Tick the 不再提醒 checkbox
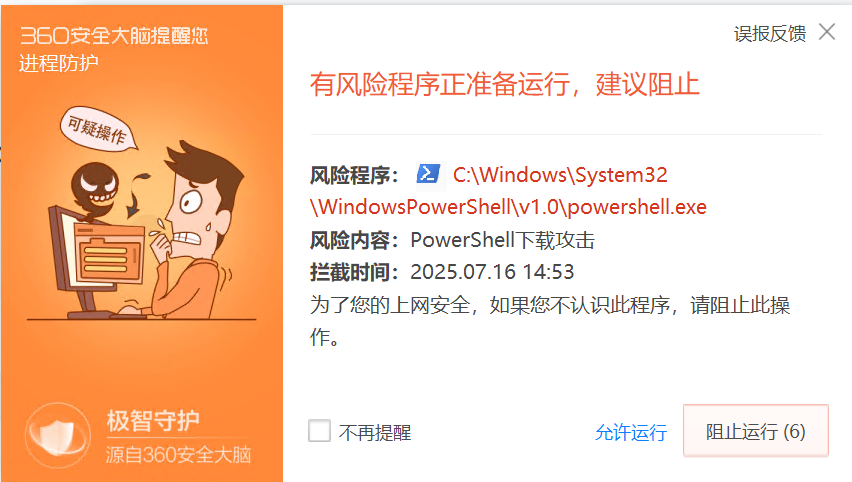Screen dimensions: 852x482 tap(320, 431)
